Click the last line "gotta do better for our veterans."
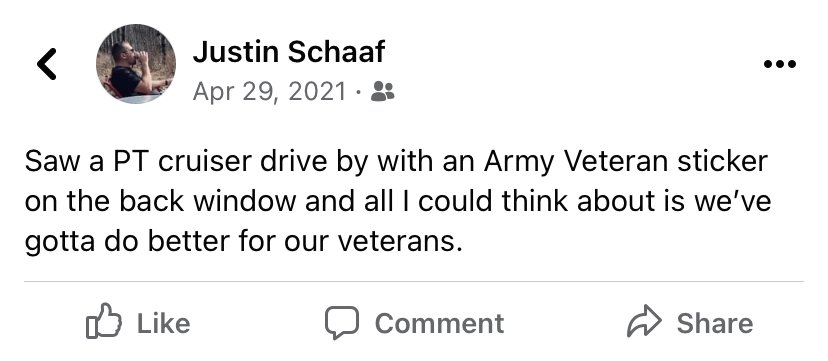Screen dimensions: 828x361 click(x=243, y=242)
